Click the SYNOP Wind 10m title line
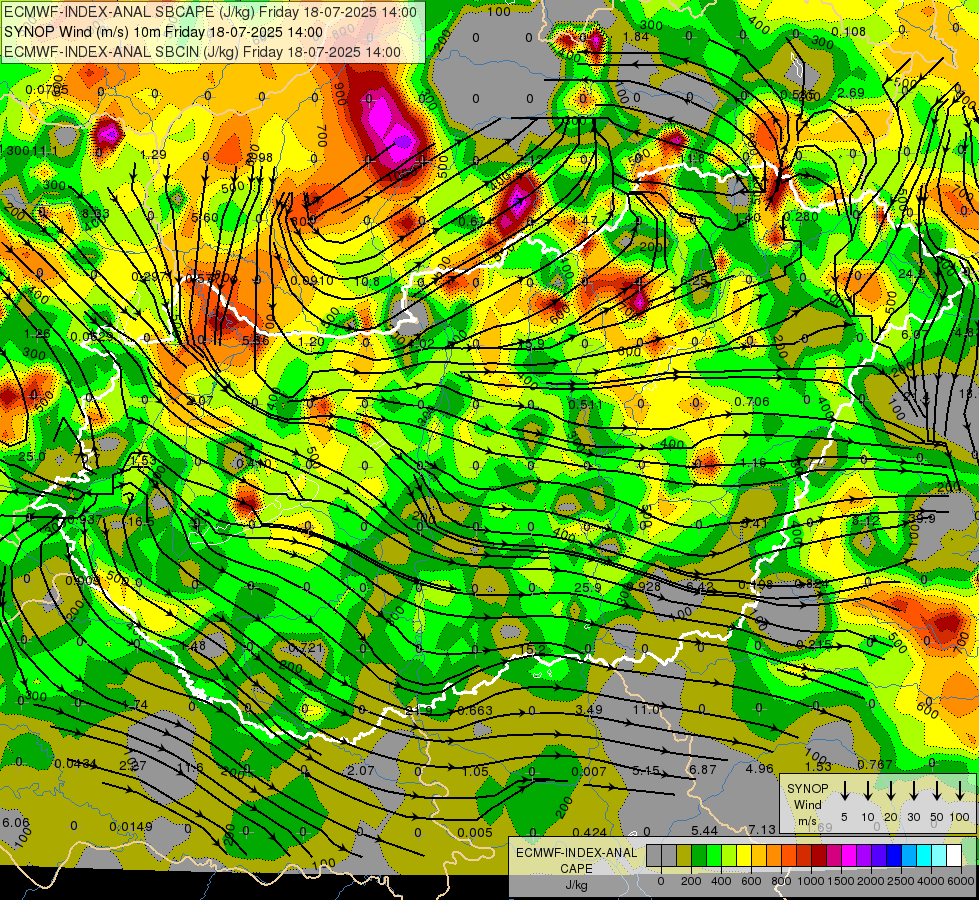 (x=164, y=32)
